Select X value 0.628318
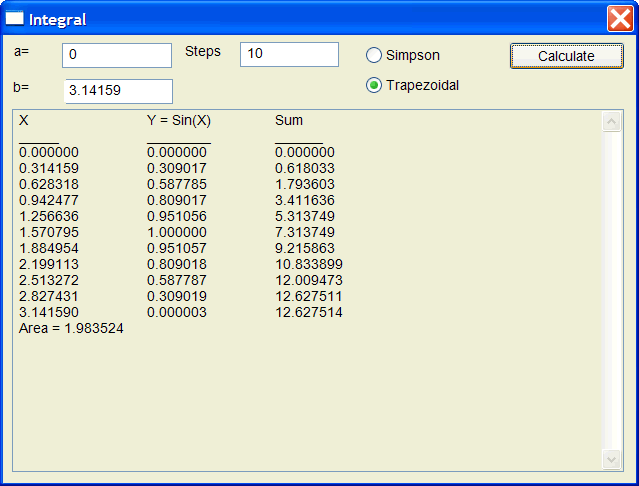This screenshot has height=486, width=639. tap(49, 184)
